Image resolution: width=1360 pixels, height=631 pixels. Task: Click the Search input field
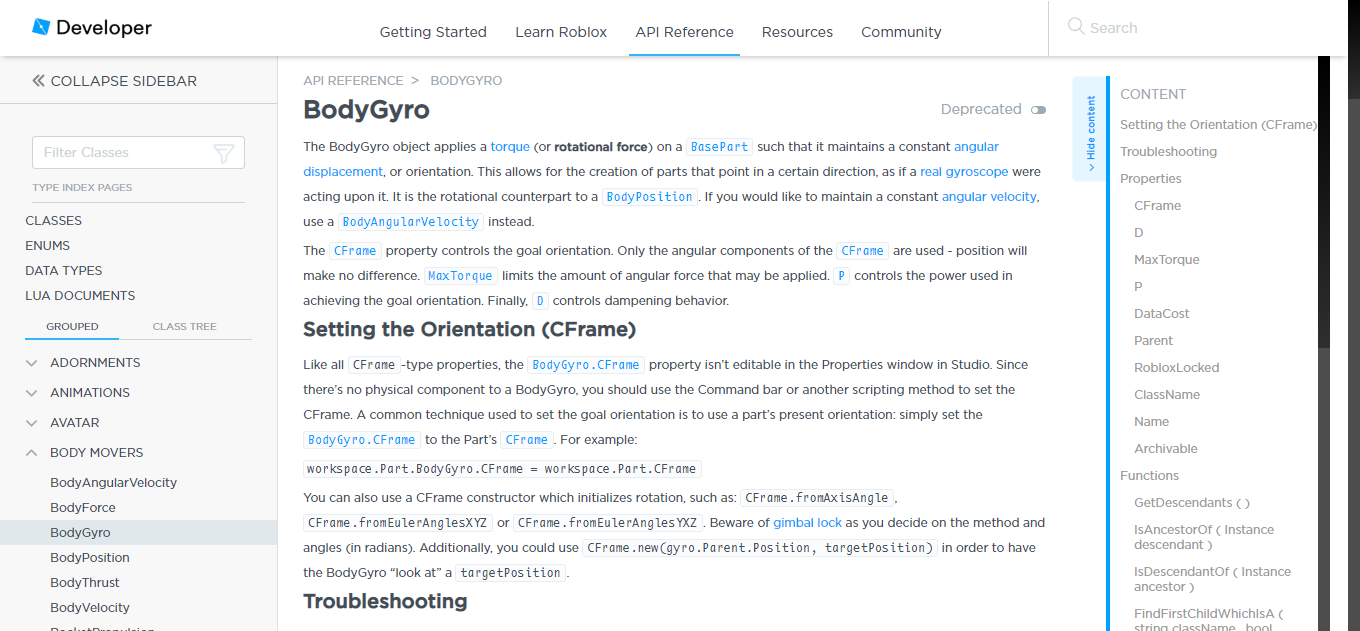click(x=1200, y=28)
